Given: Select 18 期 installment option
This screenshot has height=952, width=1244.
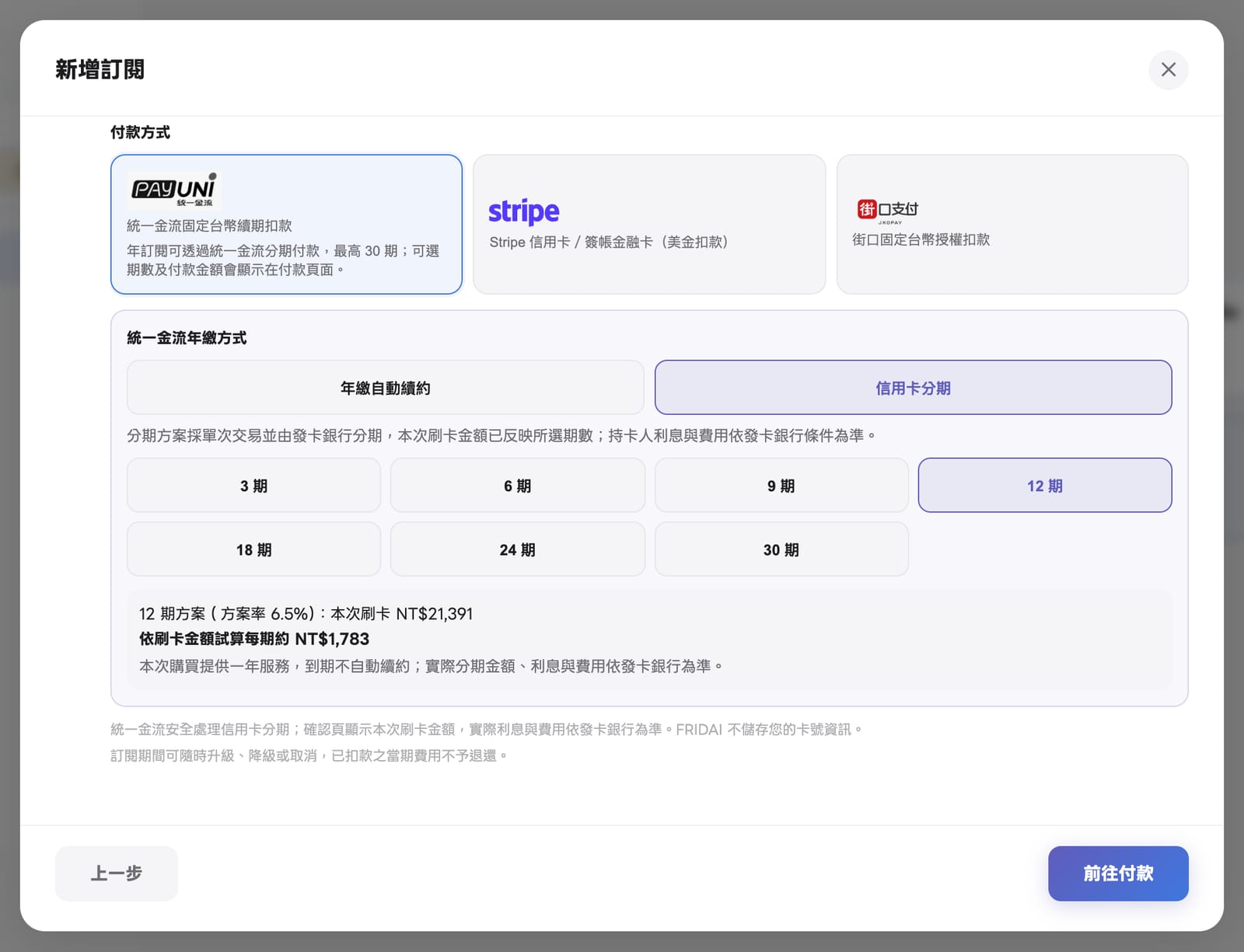Looking at the screenshot, I should (x=253, y=549).
